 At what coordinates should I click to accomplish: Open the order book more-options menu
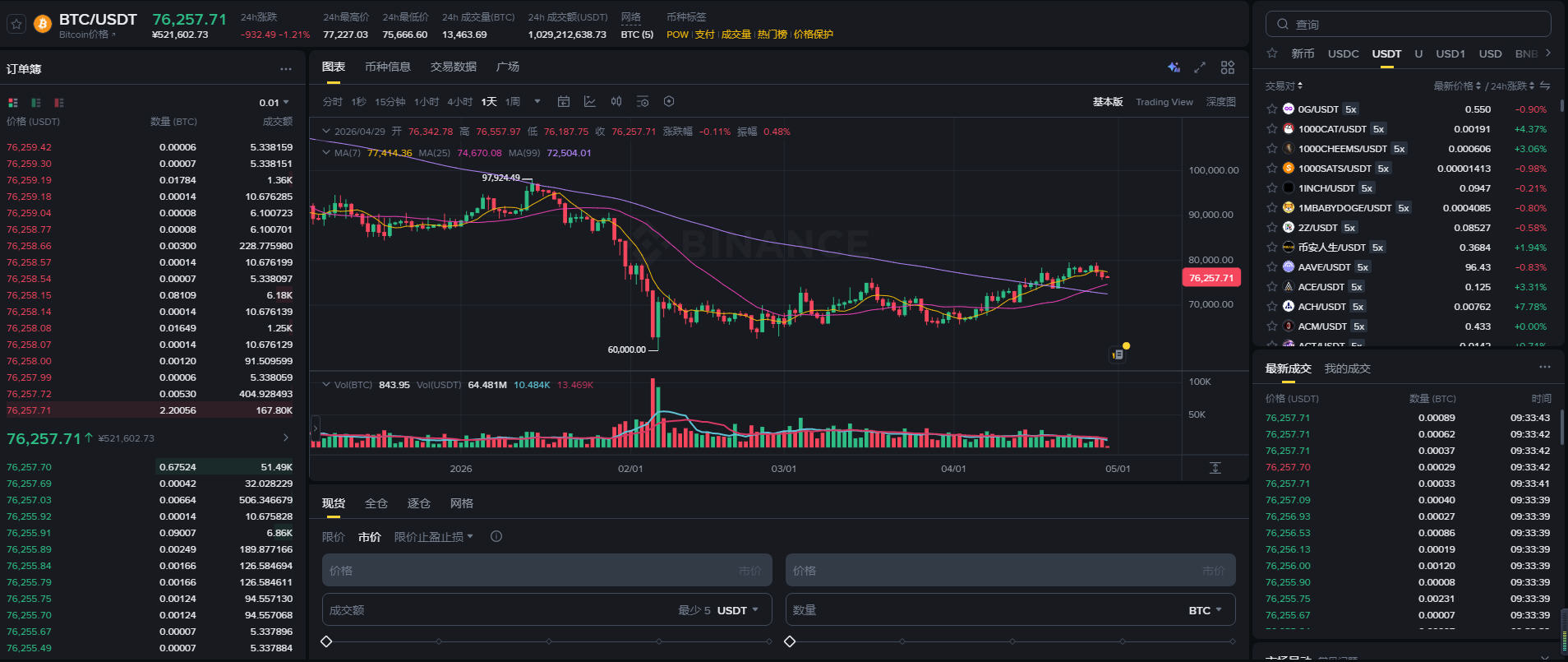285,69
